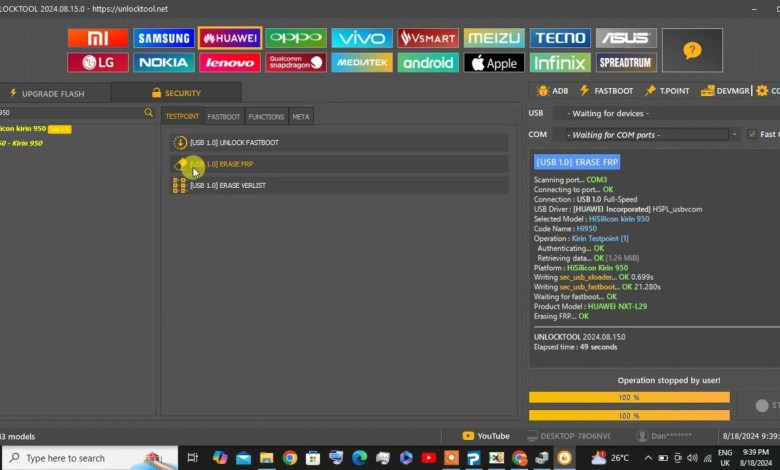Select the Xiaomi MI brand icon
Screen dimensions: 780x470
[x=97, y=38]
